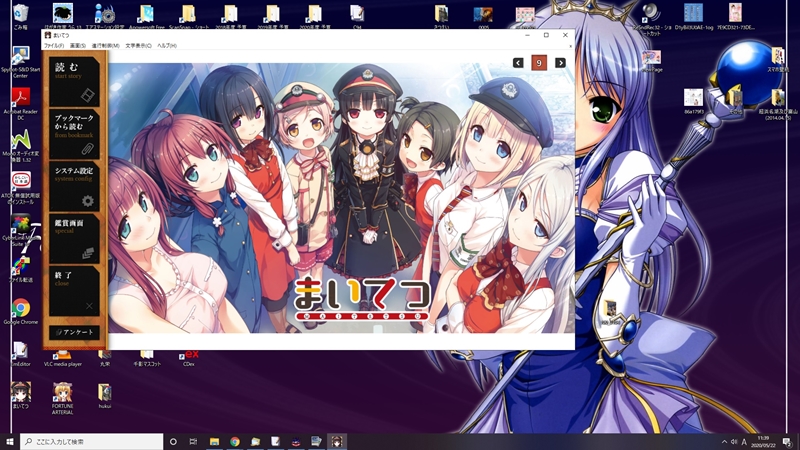Open Google Chrome desktop shortcut
Screen dimensions: 800x450
[20, 310]
